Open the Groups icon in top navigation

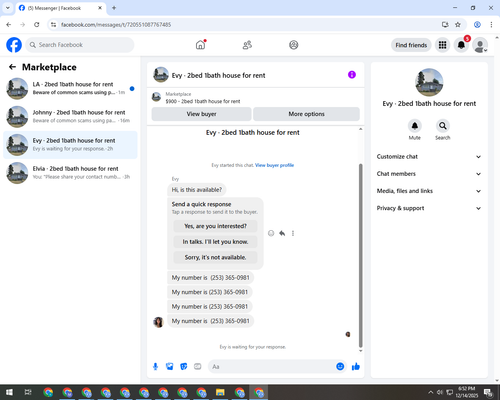pos(294,45)
